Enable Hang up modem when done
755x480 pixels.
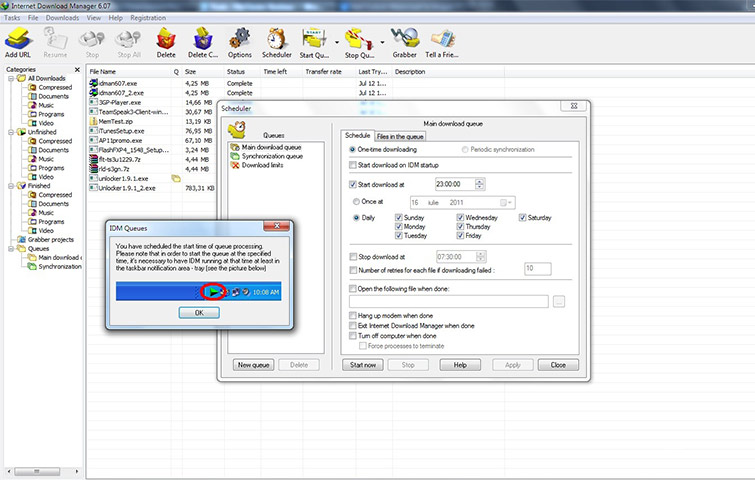coord(353,316)
